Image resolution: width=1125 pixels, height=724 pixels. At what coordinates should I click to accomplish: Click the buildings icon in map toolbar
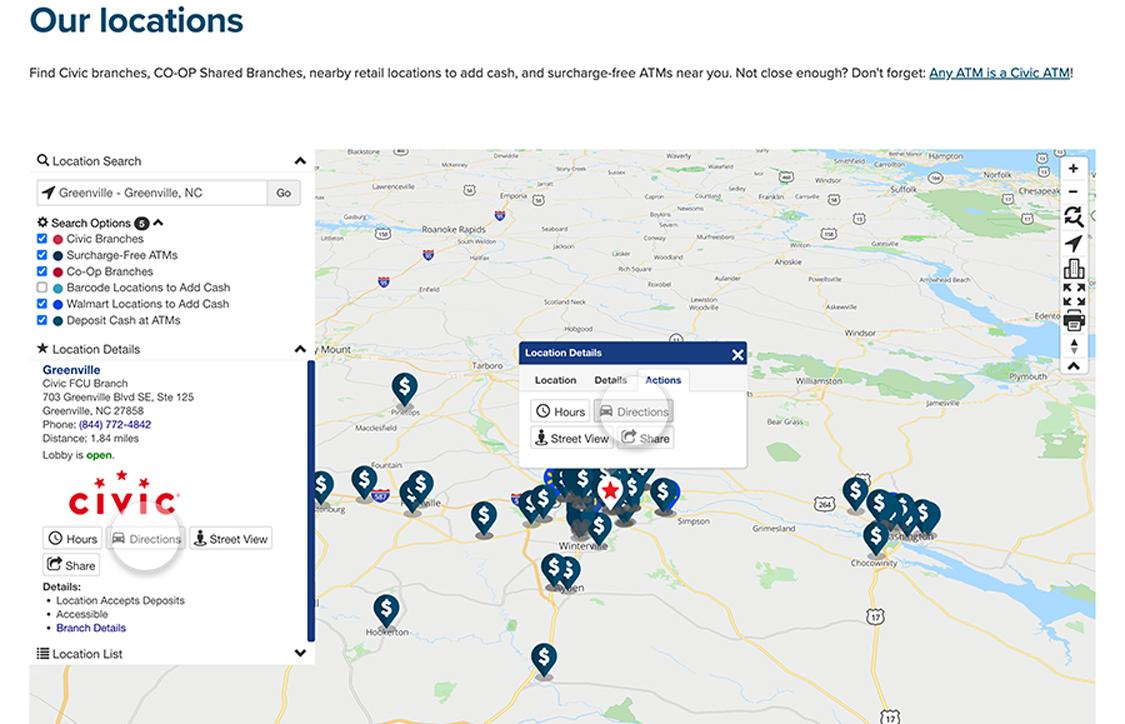click(x=1073, y=269)
